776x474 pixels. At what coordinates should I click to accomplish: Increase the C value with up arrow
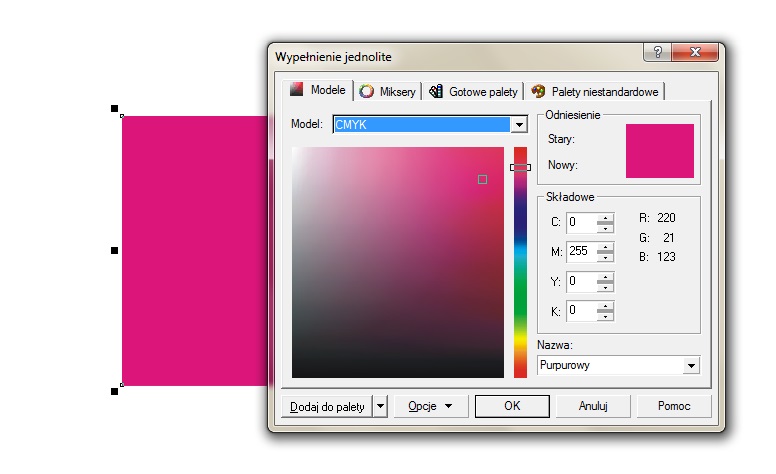[605, 218]
